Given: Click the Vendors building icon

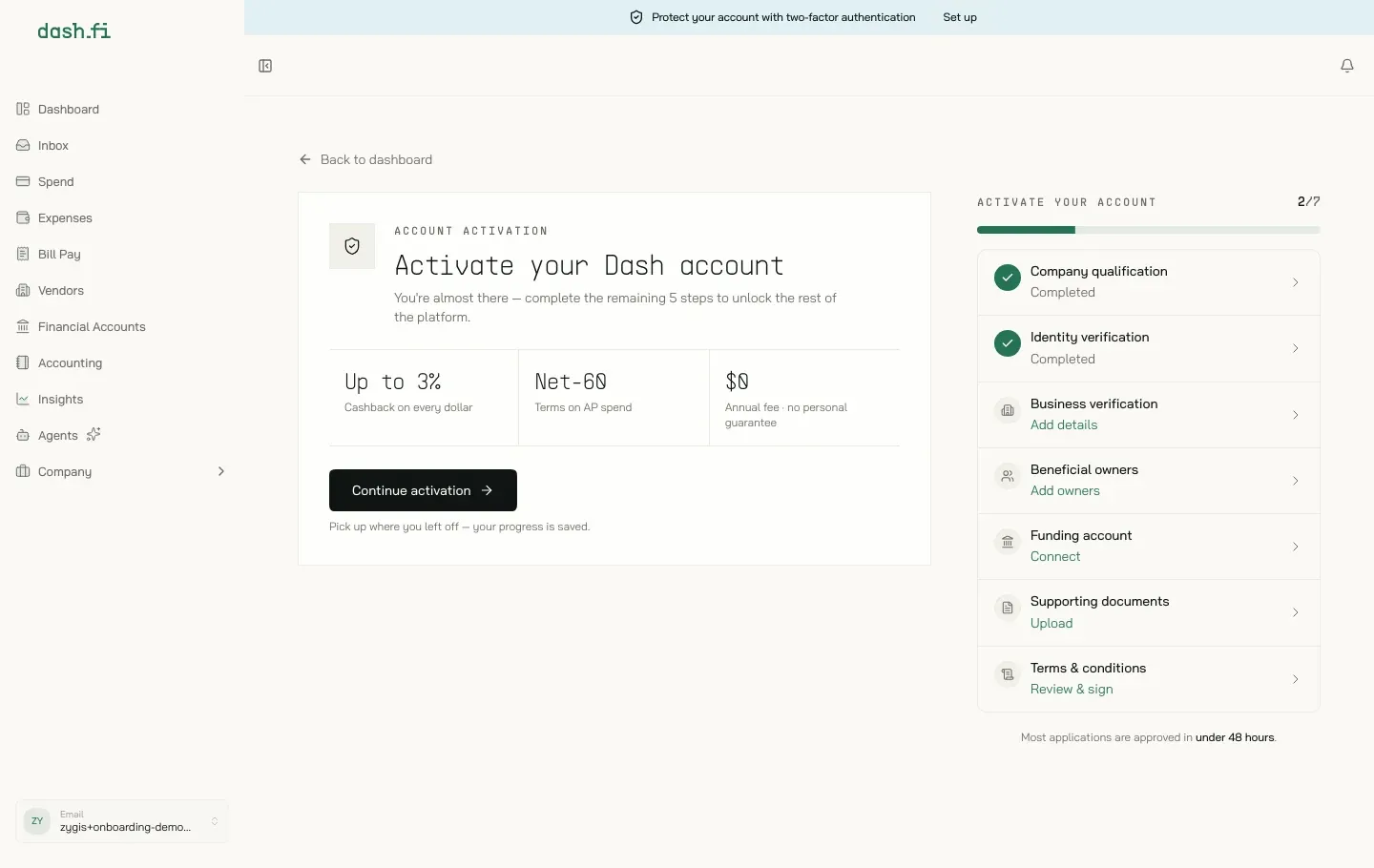Looking at the screenshot, I should (x=23, y=290).
